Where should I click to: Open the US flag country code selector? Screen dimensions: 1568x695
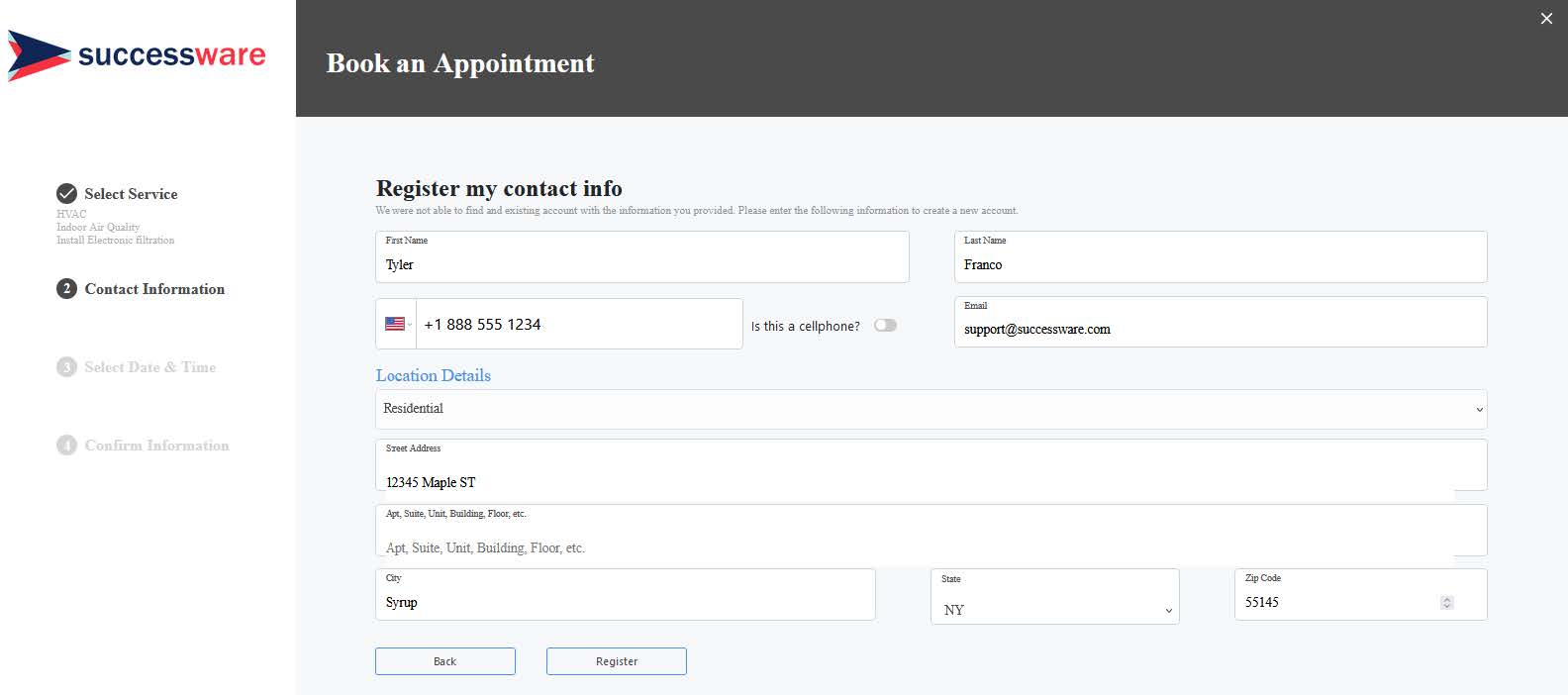(x=397, y=324)
